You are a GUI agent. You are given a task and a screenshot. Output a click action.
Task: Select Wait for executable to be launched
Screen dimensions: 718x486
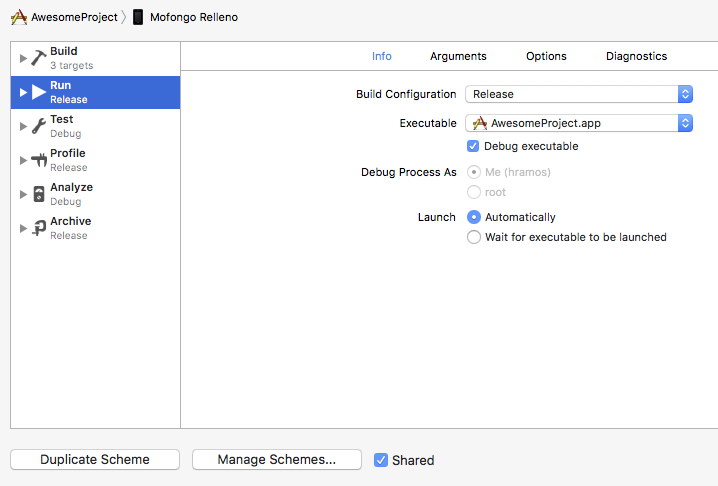[474, 237]
